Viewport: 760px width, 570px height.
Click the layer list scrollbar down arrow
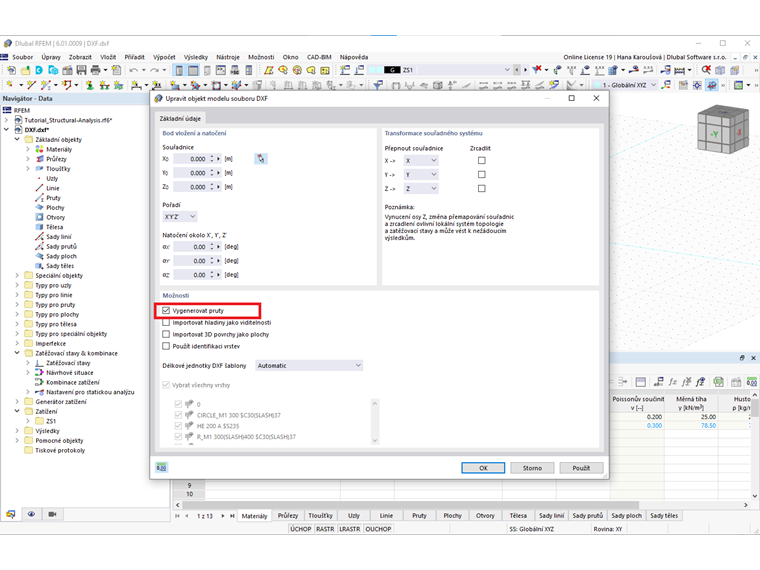coord(374,440)
